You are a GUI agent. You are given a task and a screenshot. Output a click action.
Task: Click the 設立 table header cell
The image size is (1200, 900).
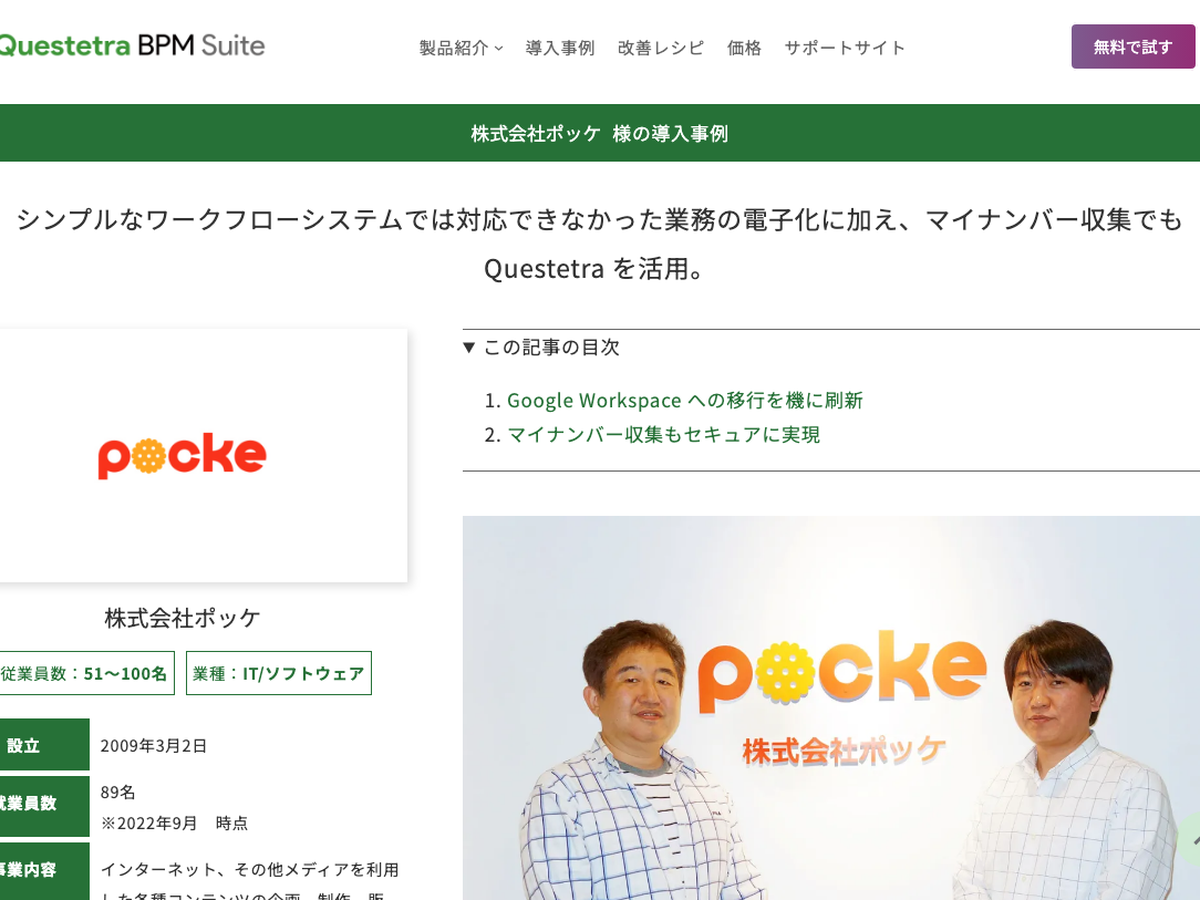coord(44,745)
